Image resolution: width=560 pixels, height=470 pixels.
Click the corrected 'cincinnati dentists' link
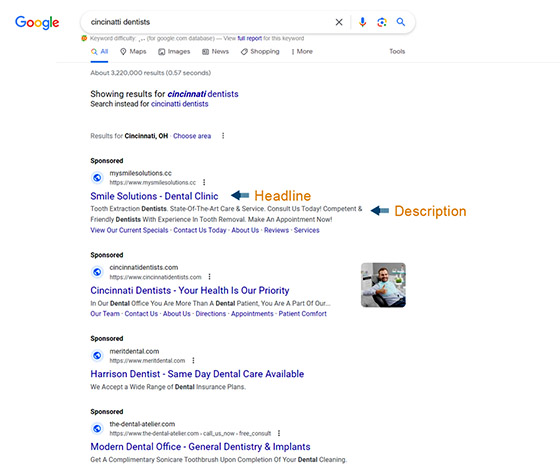click(203, 94)
